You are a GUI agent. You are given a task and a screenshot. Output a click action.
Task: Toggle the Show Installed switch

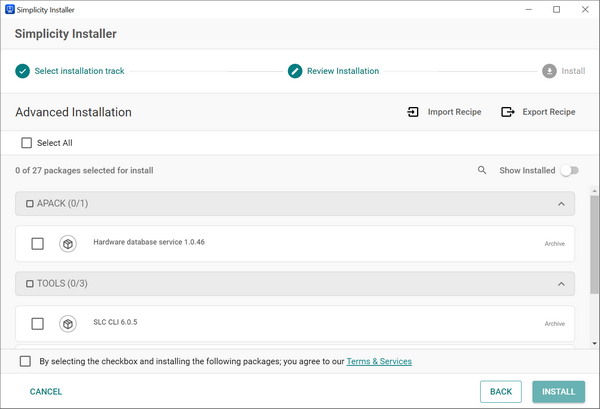pyautogui.click(x=569, y=171)
